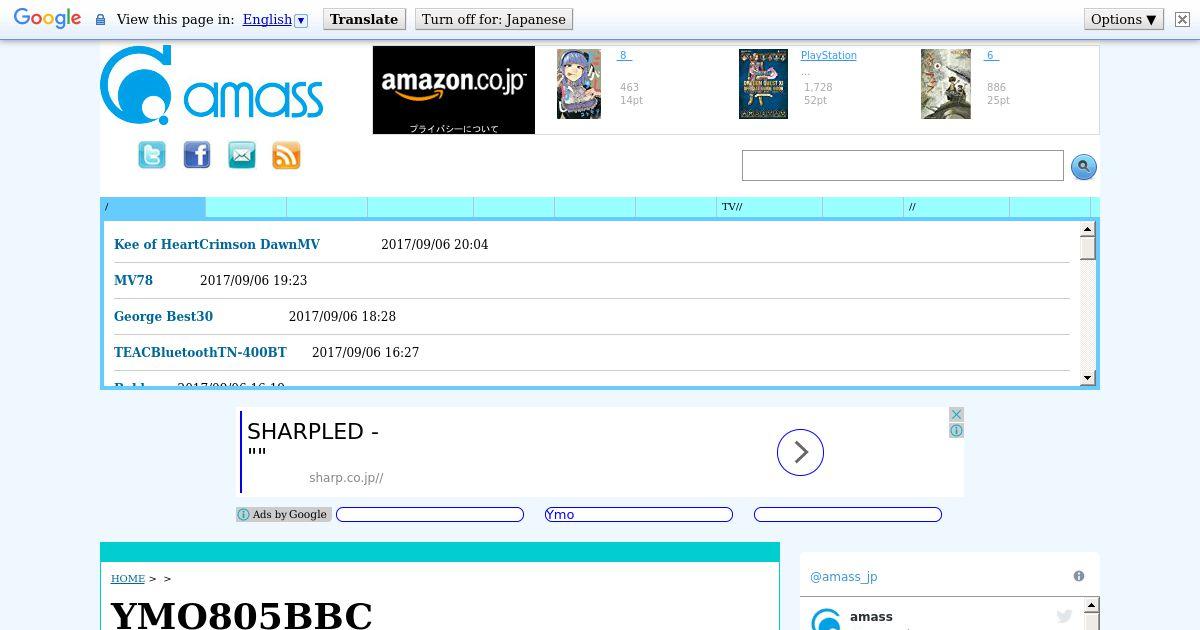Open the product link labeled 8
The height and width of the screenshot is (630, 1200).
(625, 56)
